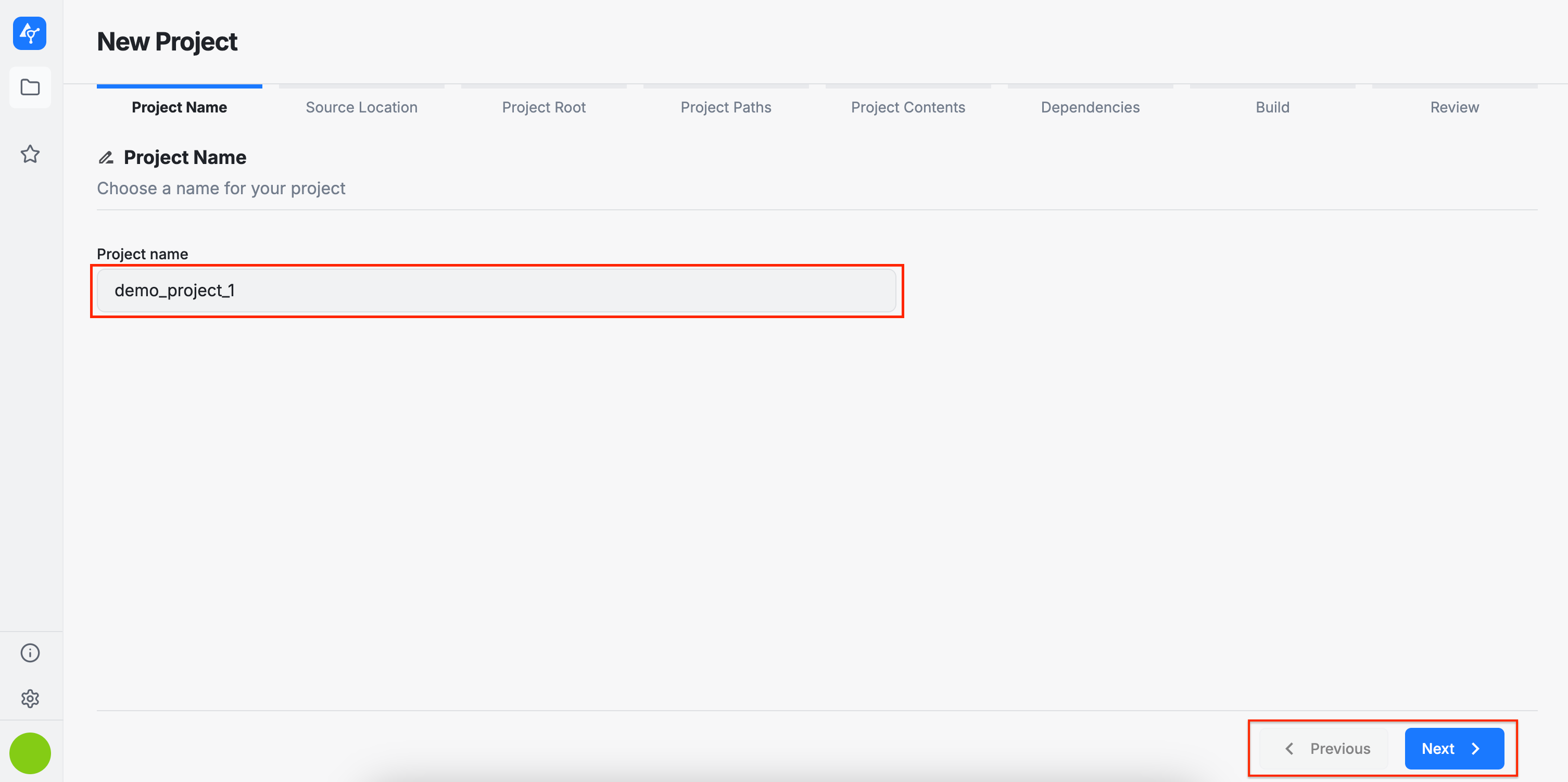Open the Project Paths step tab
The height and width of the screenshot is (782, 1568).
[726, 107]
